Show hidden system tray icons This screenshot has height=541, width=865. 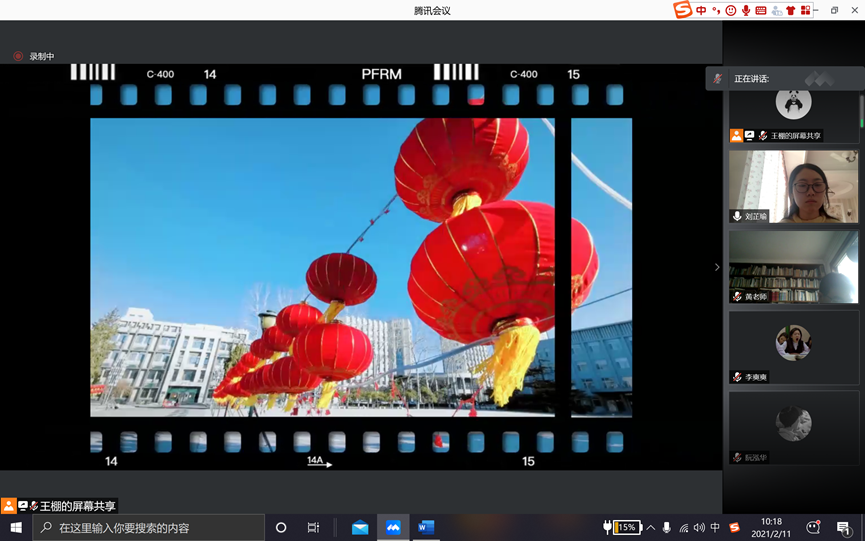tap(651, 527)
